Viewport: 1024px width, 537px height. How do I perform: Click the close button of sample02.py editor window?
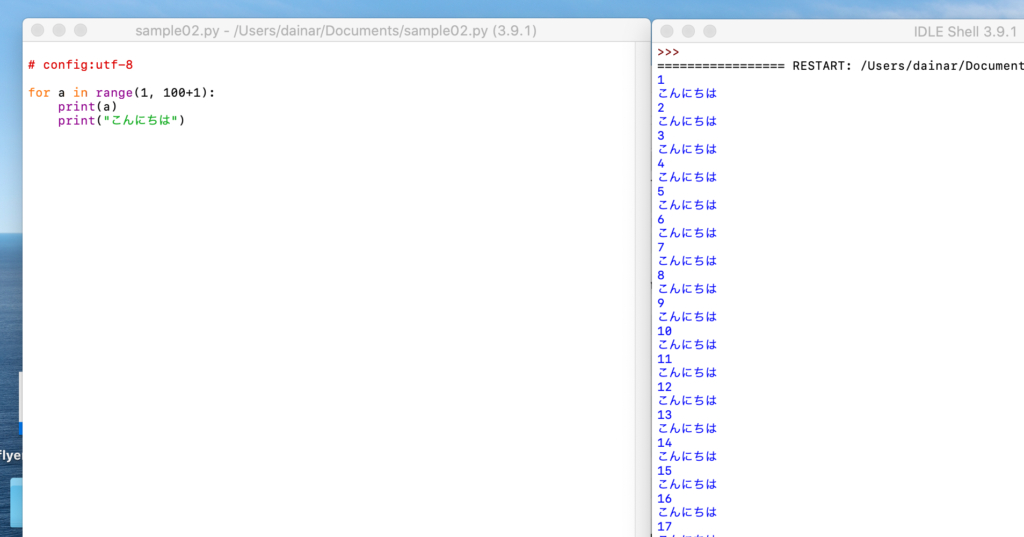[38, 30]
